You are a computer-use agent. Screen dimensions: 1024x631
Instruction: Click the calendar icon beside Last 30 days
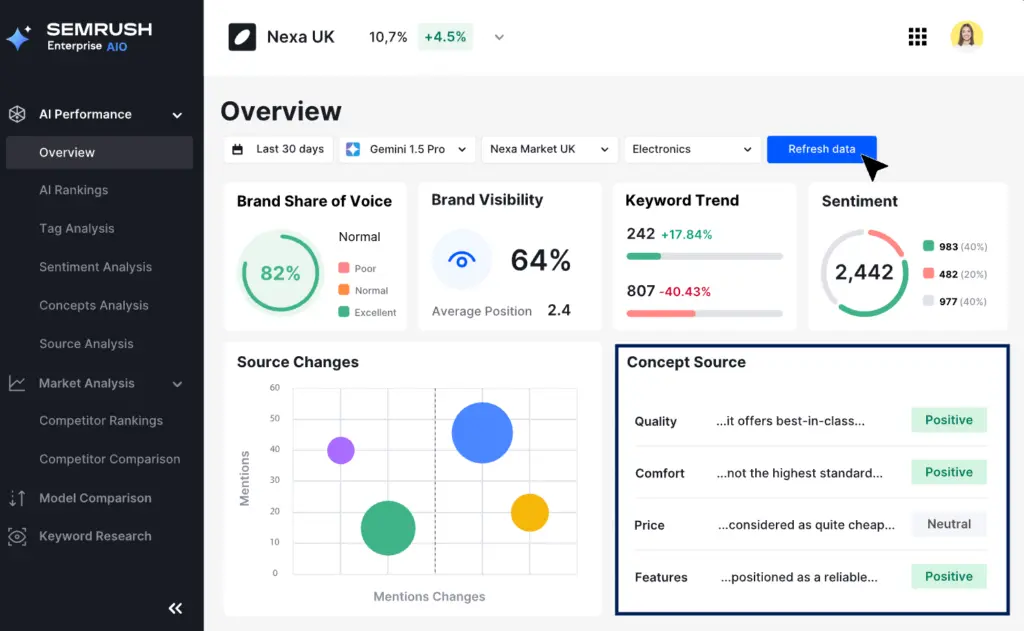(240, 148)
